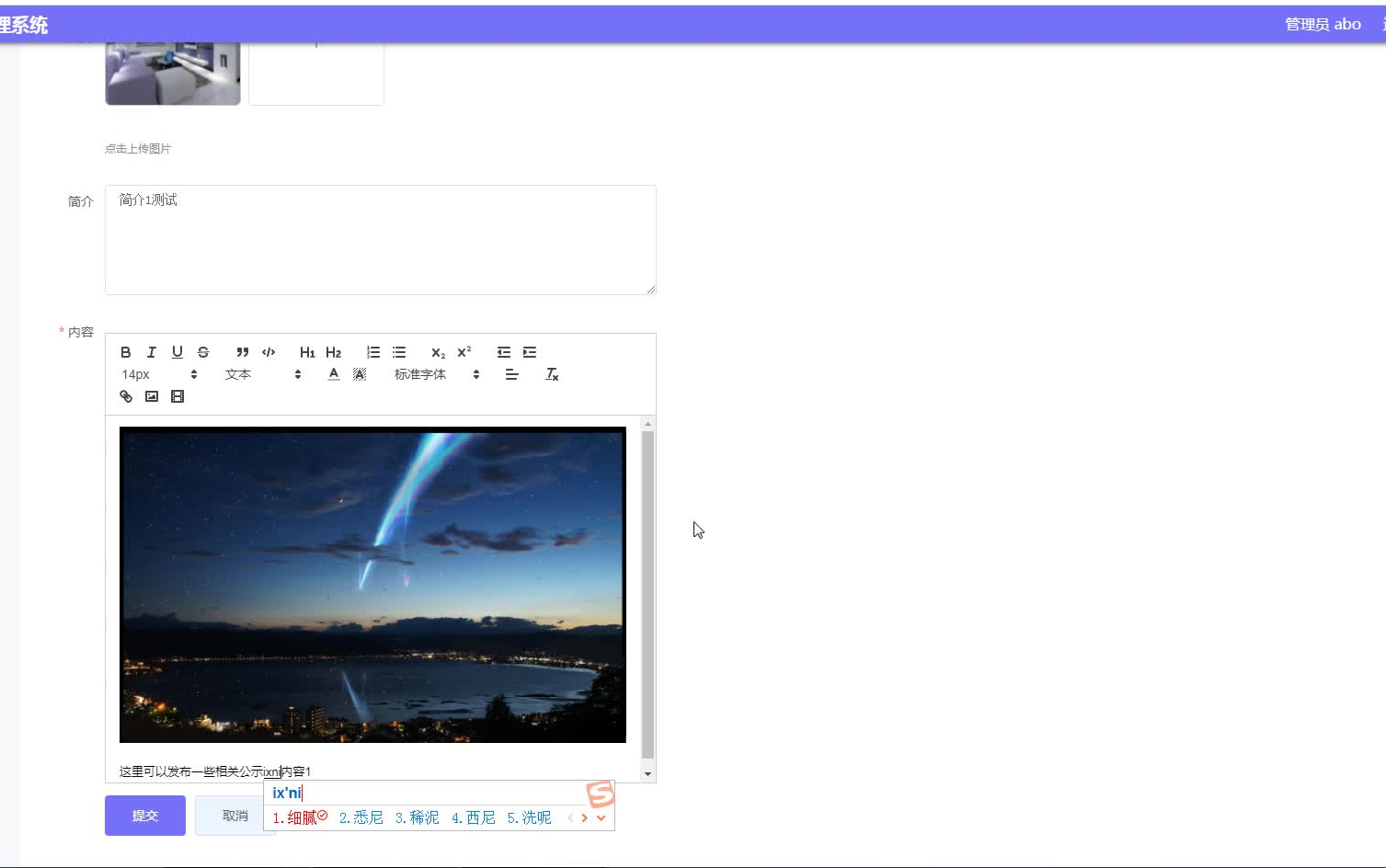Create a bulleted list
Image resolution: width=1386 pixels, height=868 pixels.
(399, 352)
